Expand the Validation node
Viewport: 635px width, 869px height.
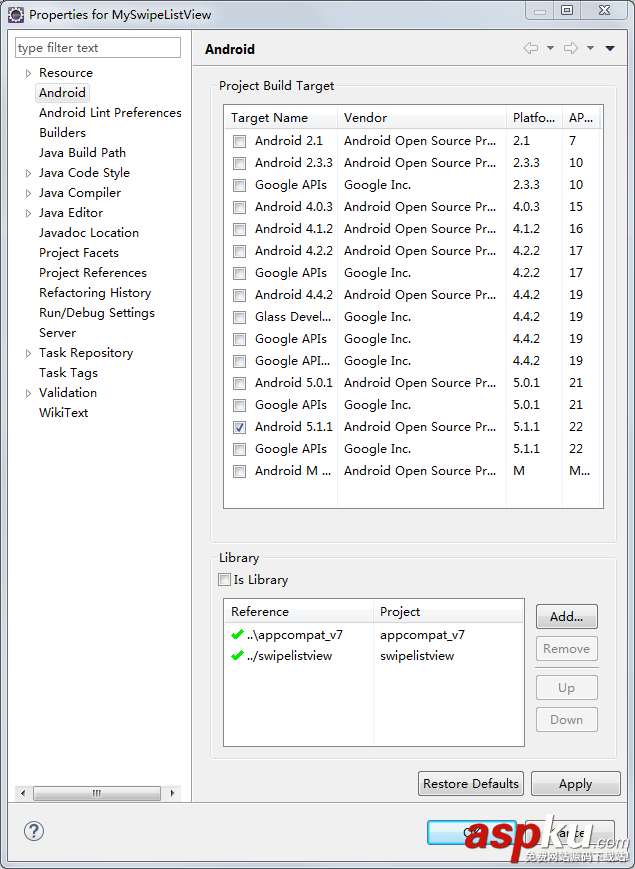[28, 393]
